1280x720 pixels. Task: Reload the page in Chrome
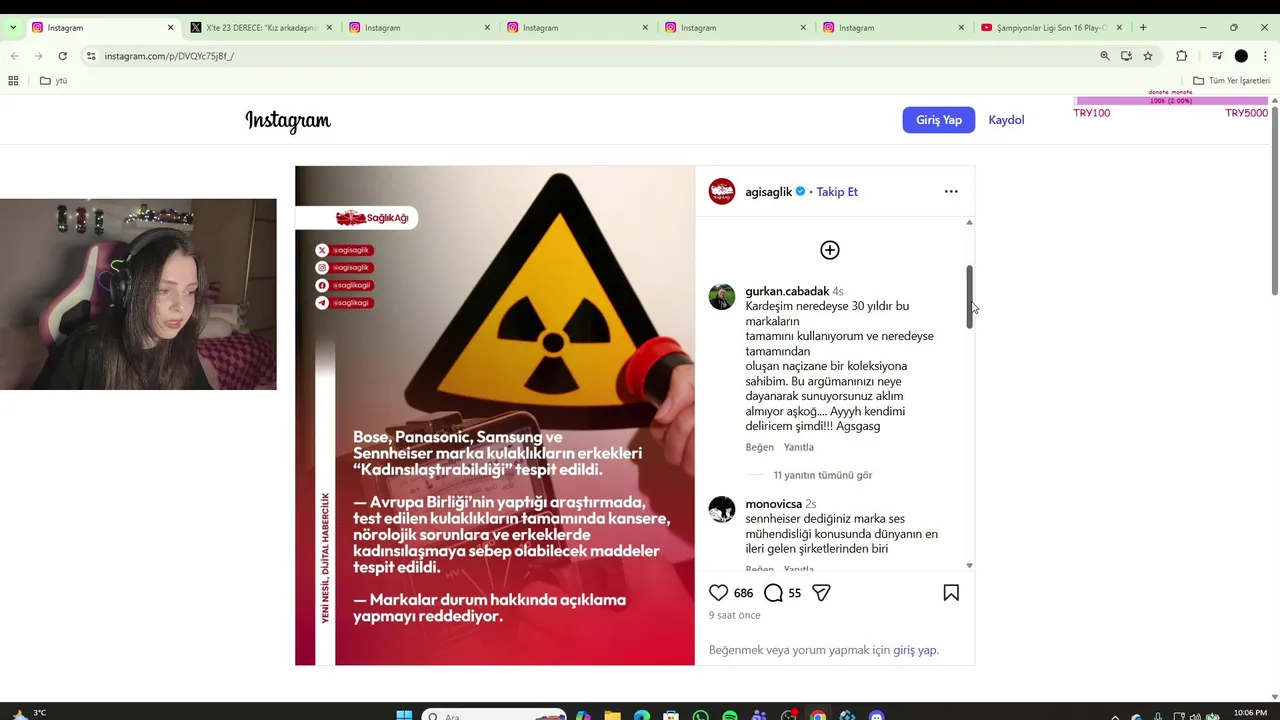pyautogui.click(x=62, y=56)
